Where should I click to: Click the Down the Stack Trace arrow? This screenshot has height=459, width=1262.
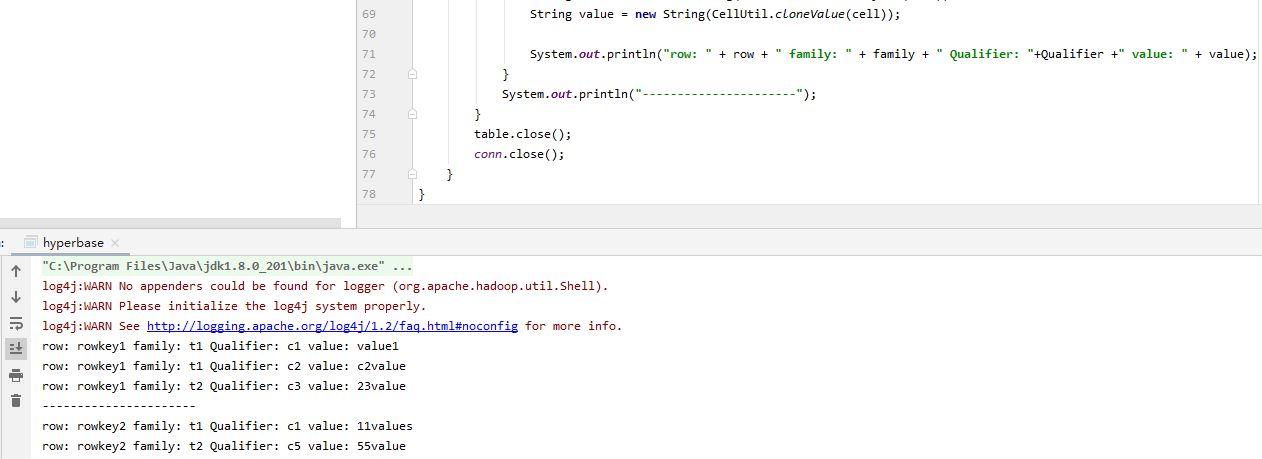tap(16, 297)
